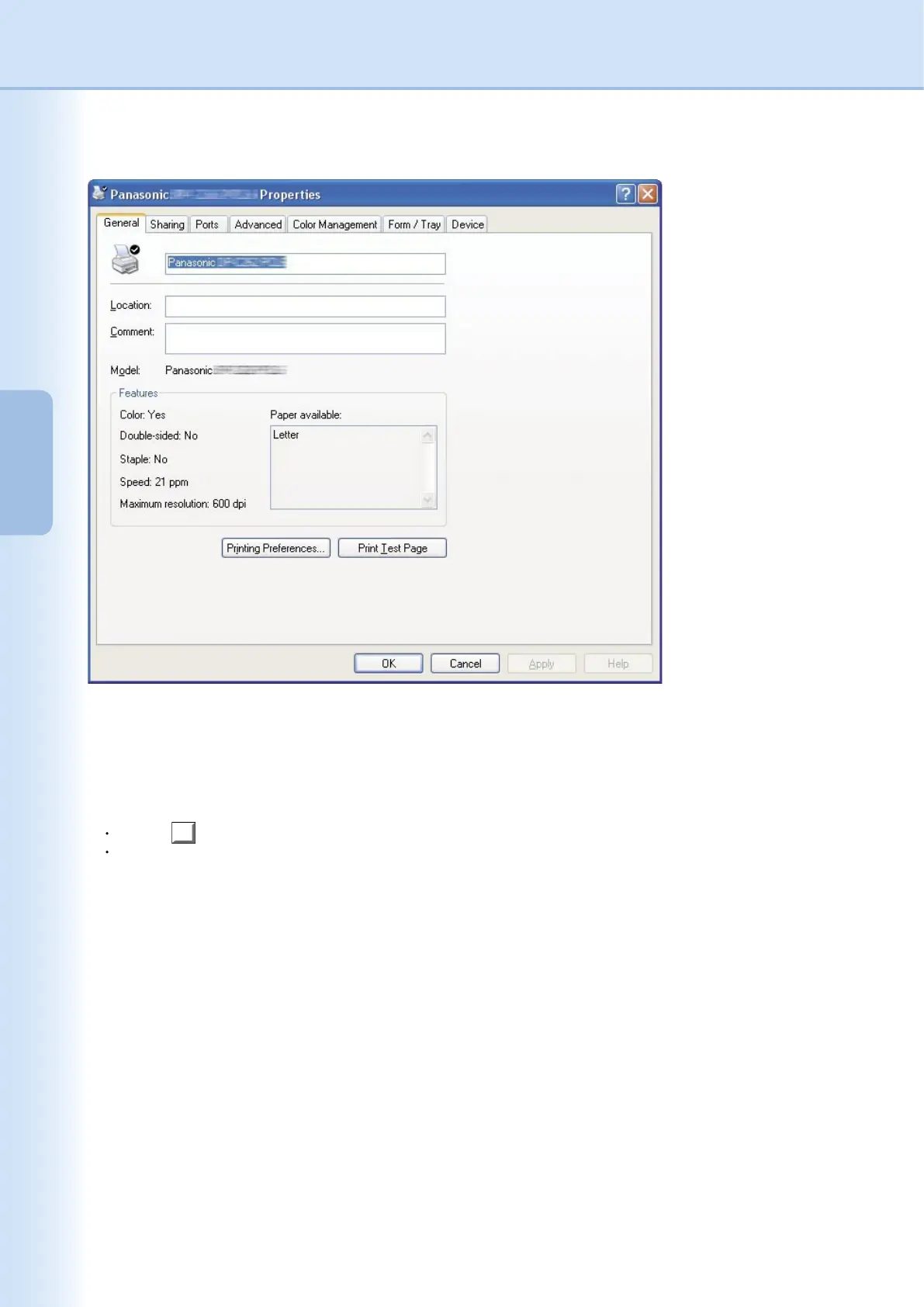
Task: Click the Apply button
Action: pyautogui.click(x=542, y=664)
